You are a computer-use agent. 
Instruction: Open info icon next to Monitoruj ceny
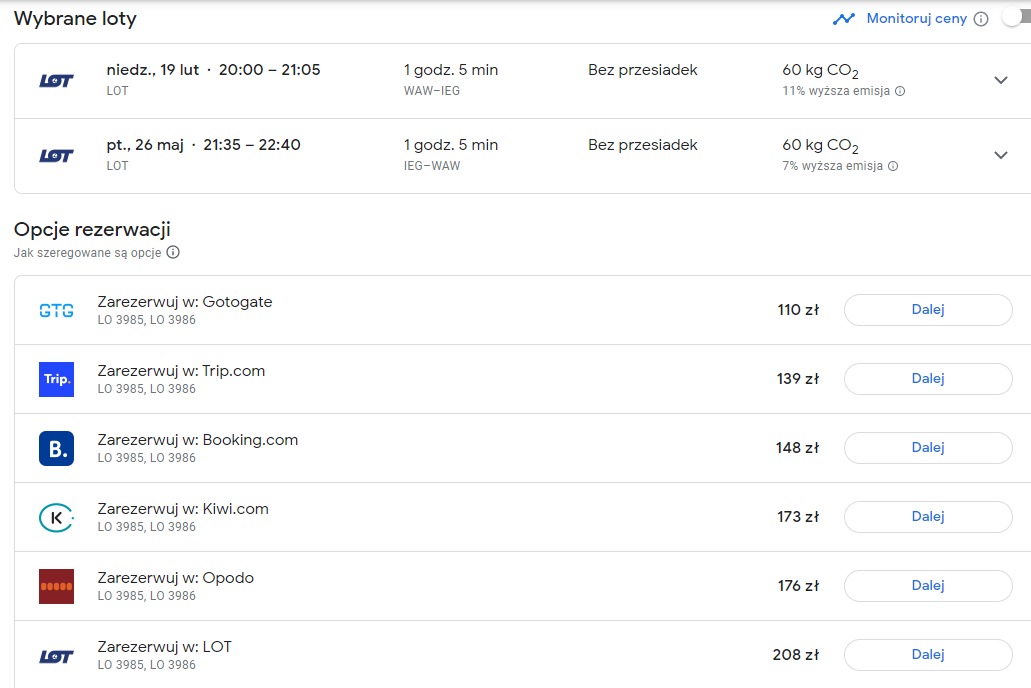point(981,19)
